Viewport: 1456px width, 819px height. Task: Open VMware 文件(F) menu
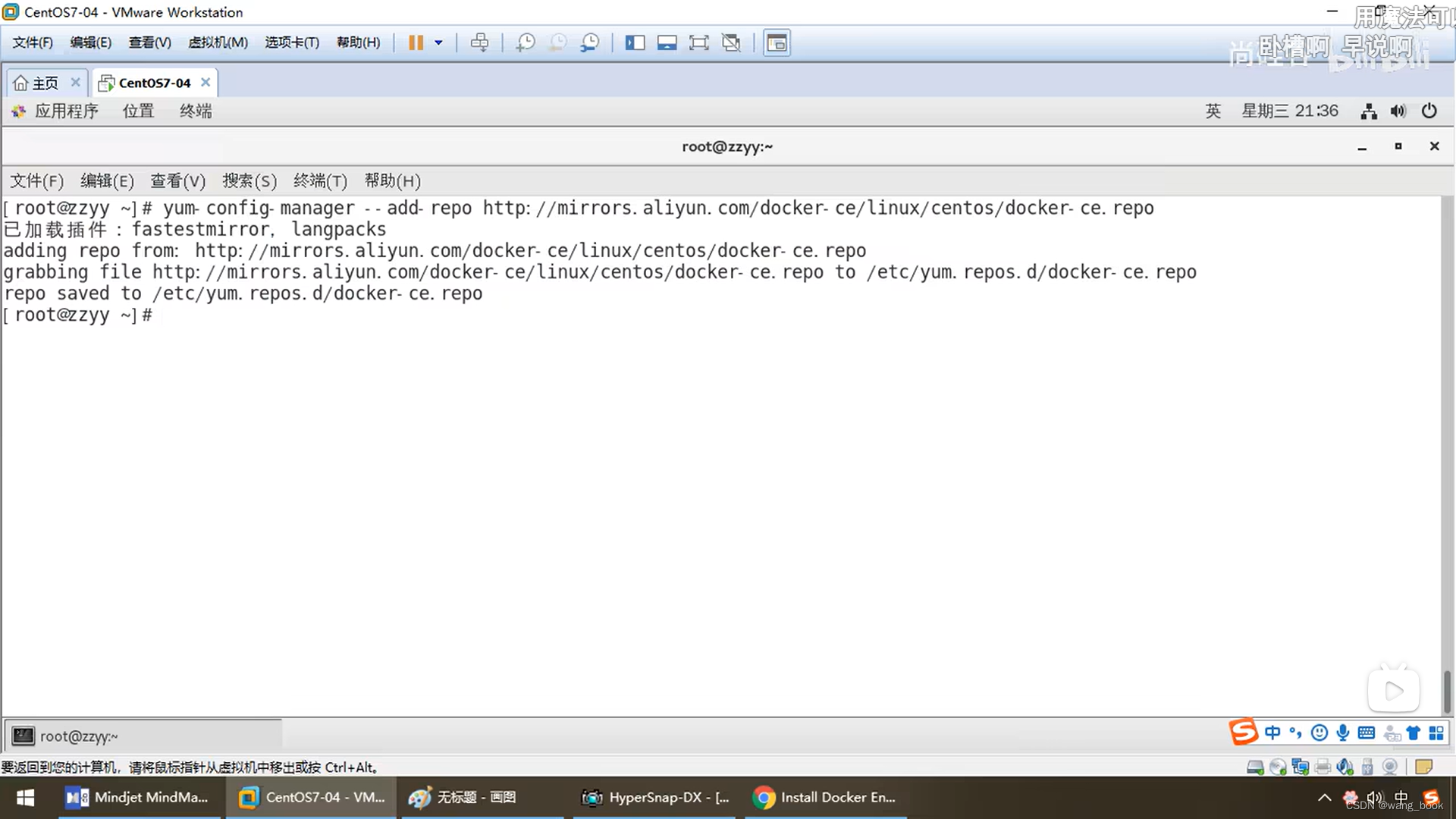33,42
